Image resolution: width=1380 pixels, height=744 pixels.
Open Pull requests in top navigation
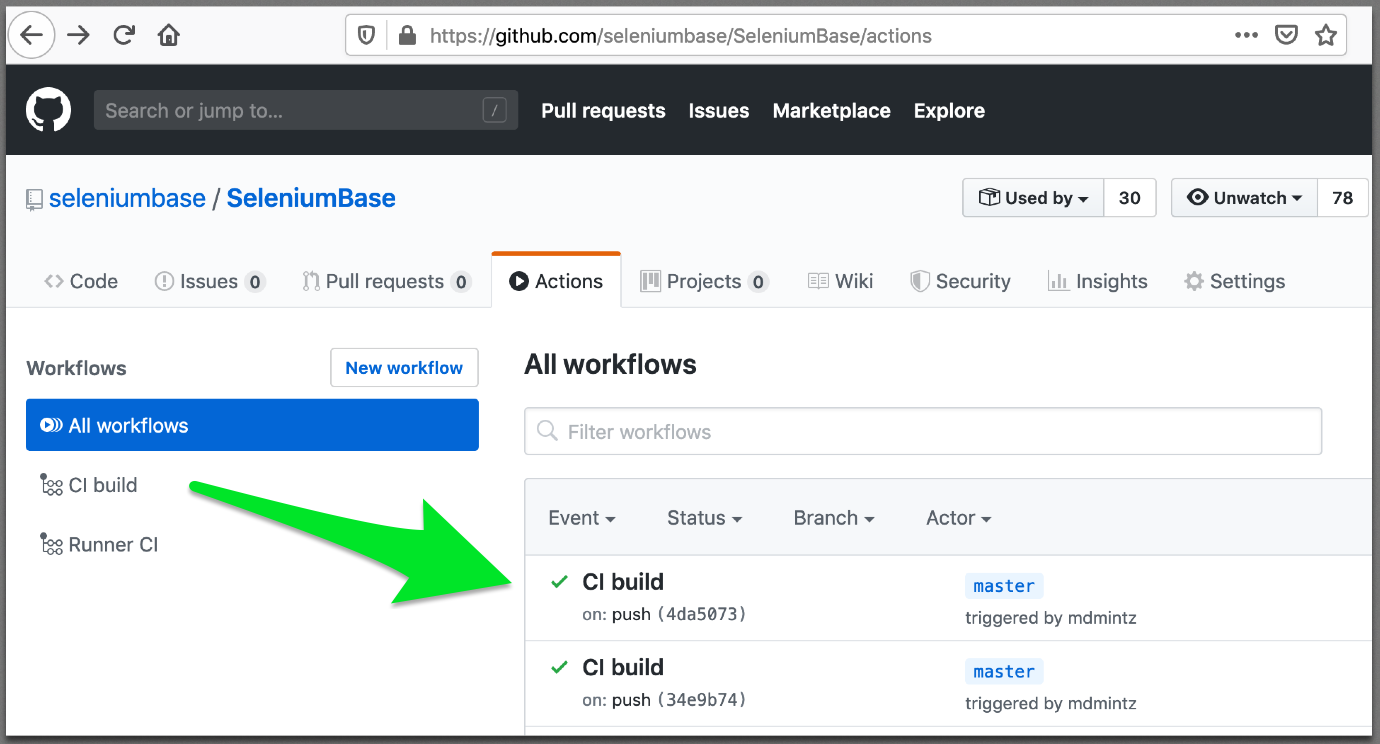tap(603, 111)
